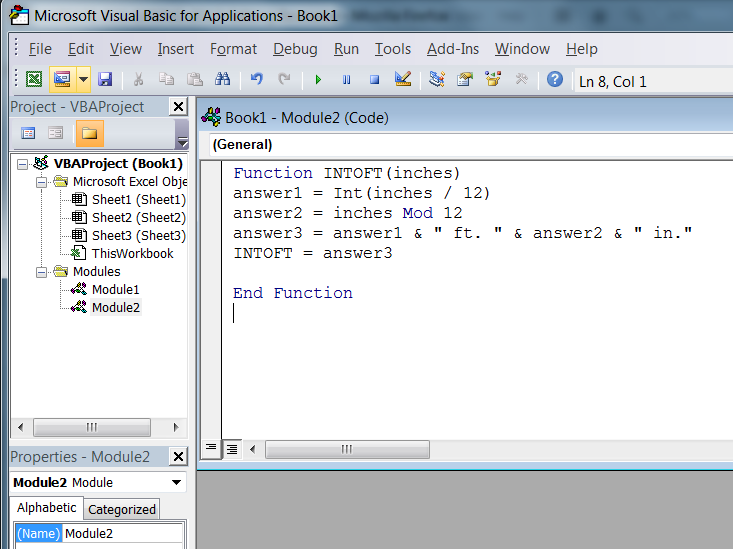The height and width of the screenshot is (549, 733).
Task: Switch to Procedure View button
Action: pyautogui.click(x=211, y=449)
